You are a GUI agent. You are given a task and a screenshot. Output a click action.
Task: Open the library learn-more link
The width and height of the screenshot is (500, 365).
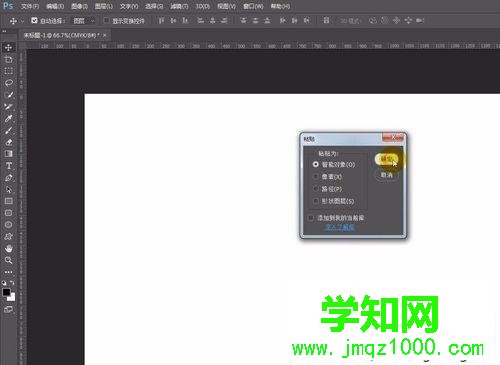[x=339, y=227]
